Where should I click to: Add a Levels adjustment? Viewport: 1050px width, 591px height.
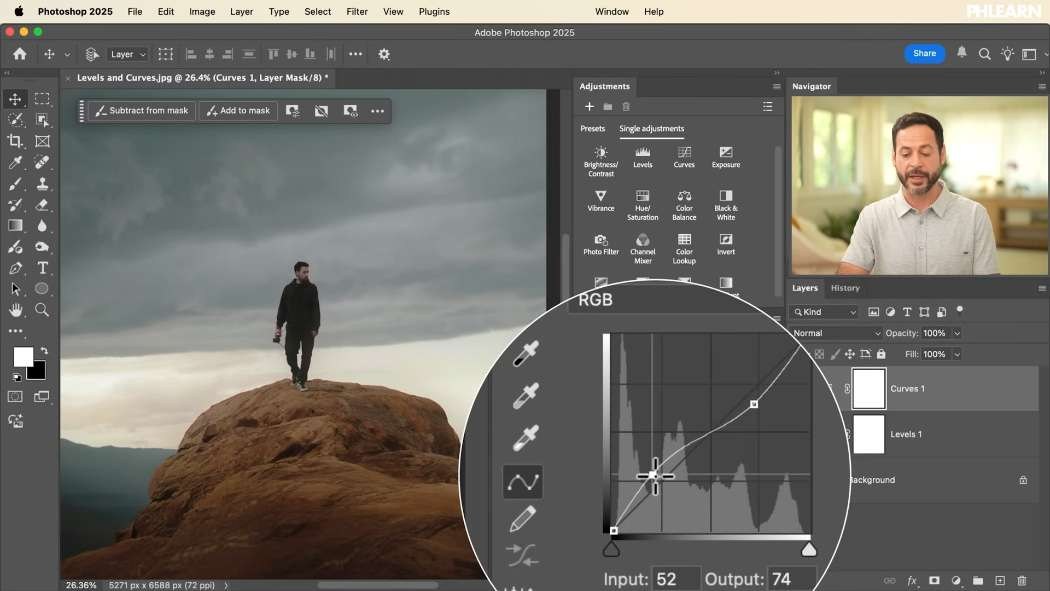642,157
